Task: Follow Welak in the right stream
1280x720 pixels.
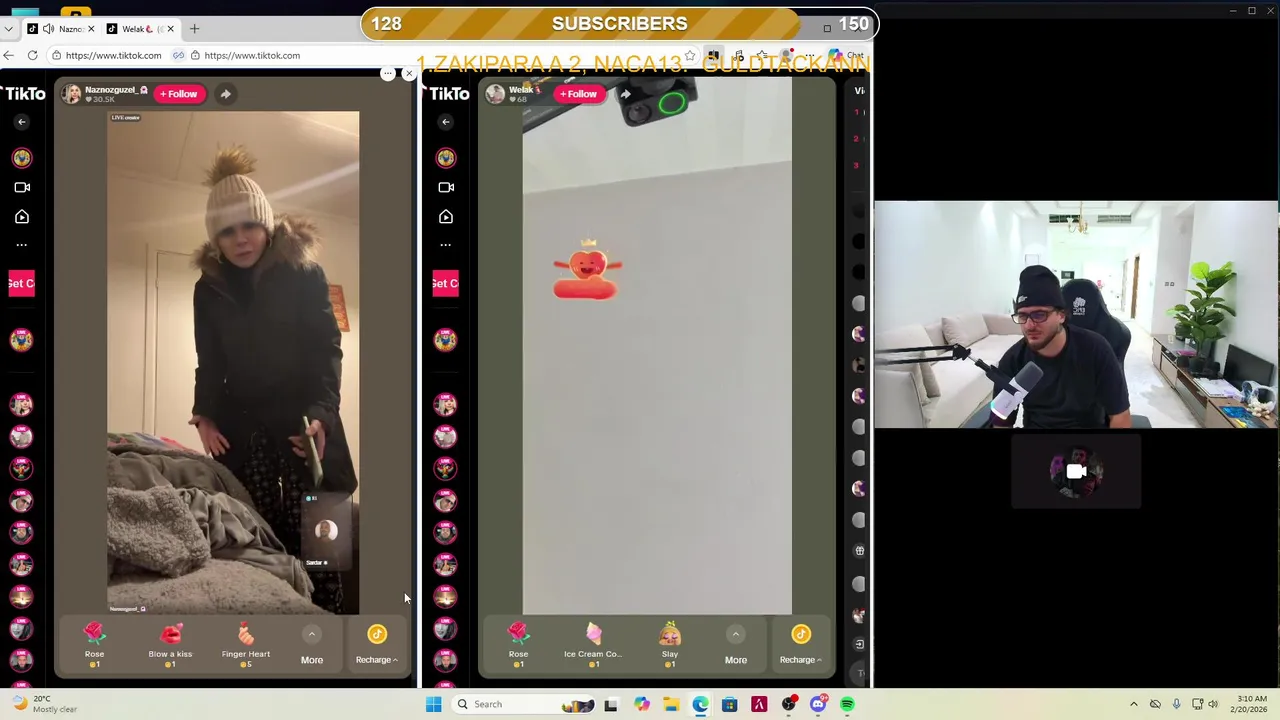Action: (x=579, y=94)
